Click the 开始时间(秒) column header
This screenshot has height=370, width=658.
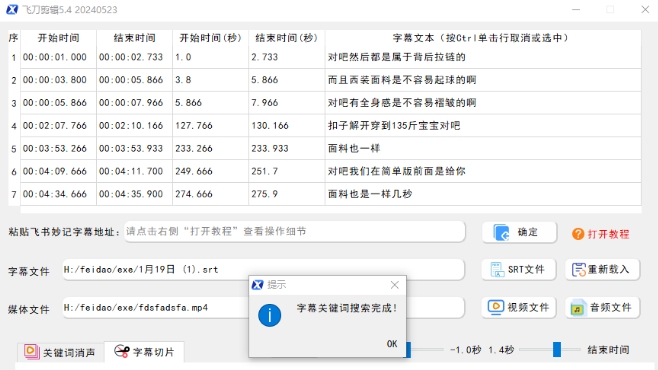210,38
